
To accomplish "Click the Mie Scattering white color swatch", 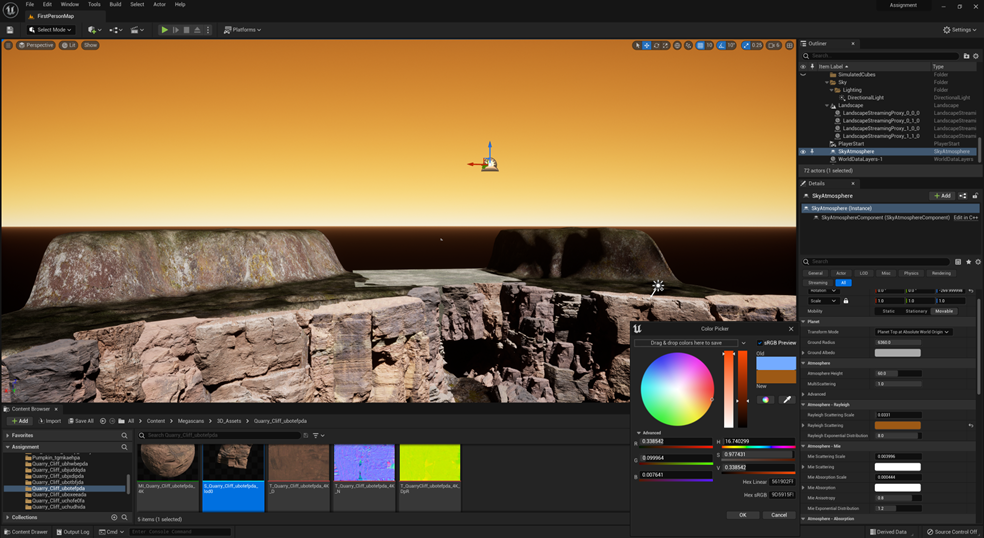I will pos(897,467).
